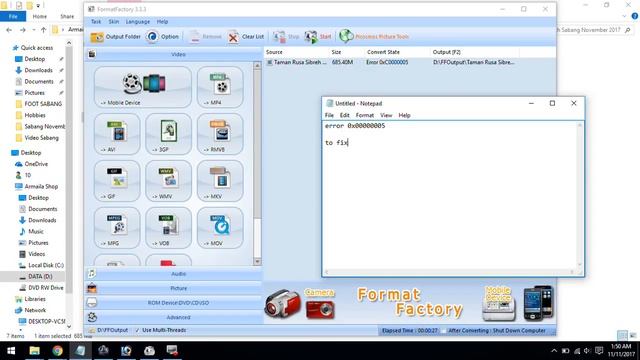Open the Language menu in FormatFactory
Viewport: 640px width, 360px height.
138,22
